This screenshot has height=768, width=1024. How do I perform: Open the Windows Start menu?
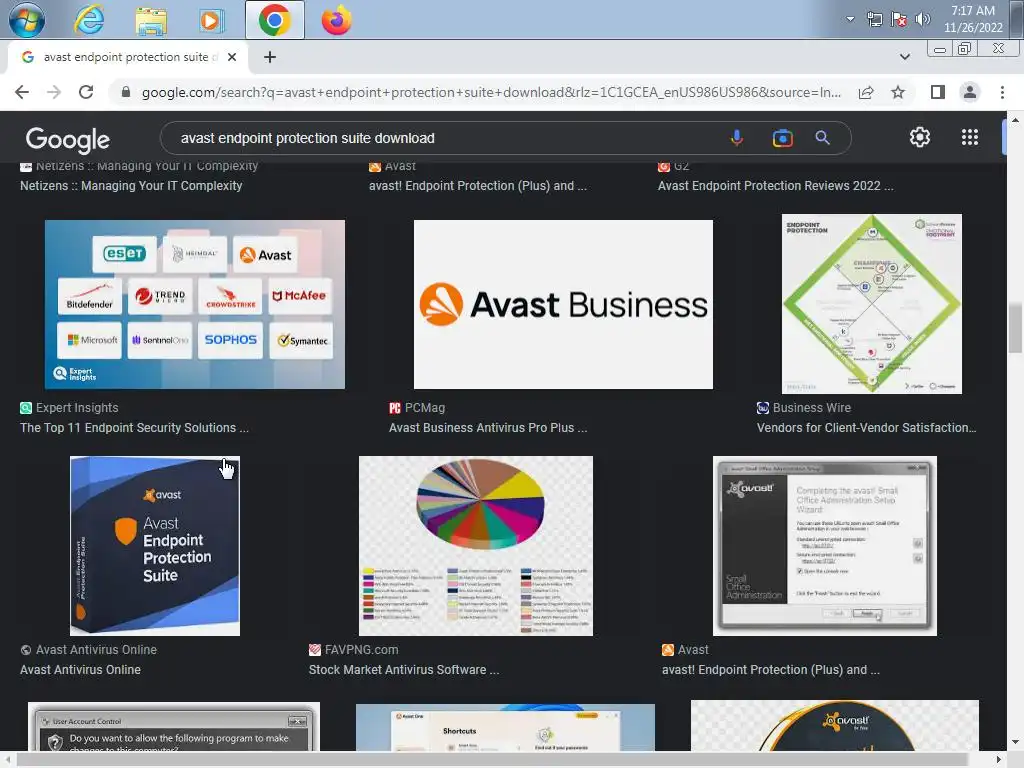point(26,20)
